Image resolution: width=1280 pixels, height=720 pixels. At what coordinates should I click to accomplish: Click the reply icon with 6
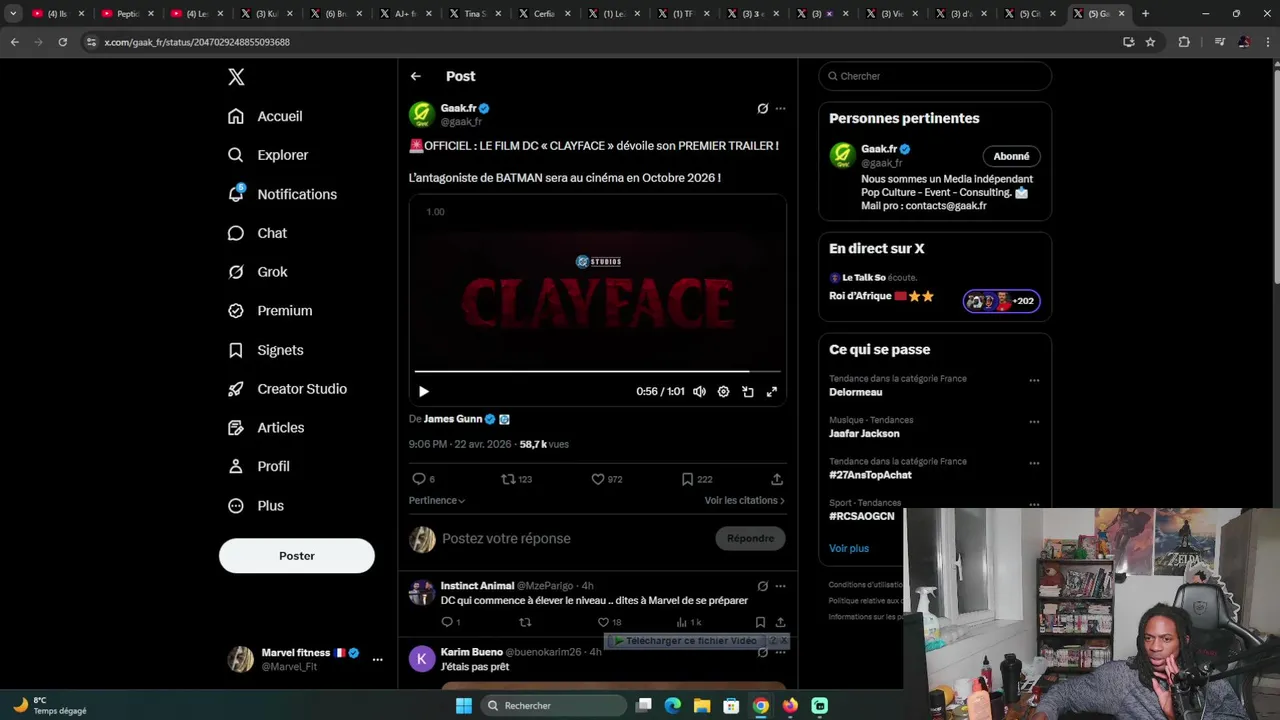(x=424, y=479)
